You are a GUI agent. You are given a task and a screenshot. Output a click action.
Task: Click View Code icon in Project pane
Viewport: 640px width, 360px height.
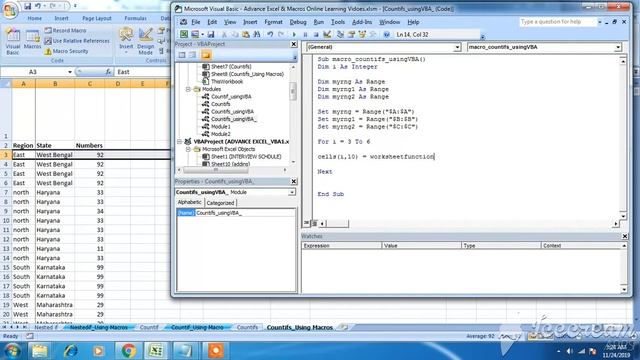(182, 55)
